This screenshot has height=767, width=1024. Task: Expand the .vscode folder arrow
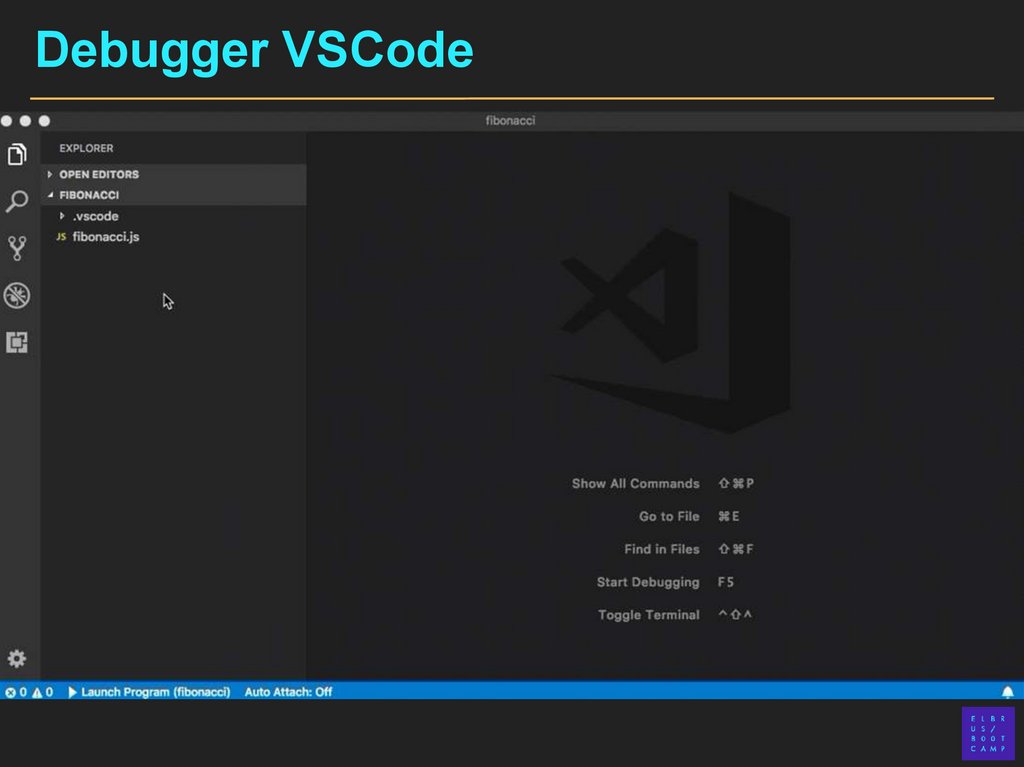pos(62,216)
